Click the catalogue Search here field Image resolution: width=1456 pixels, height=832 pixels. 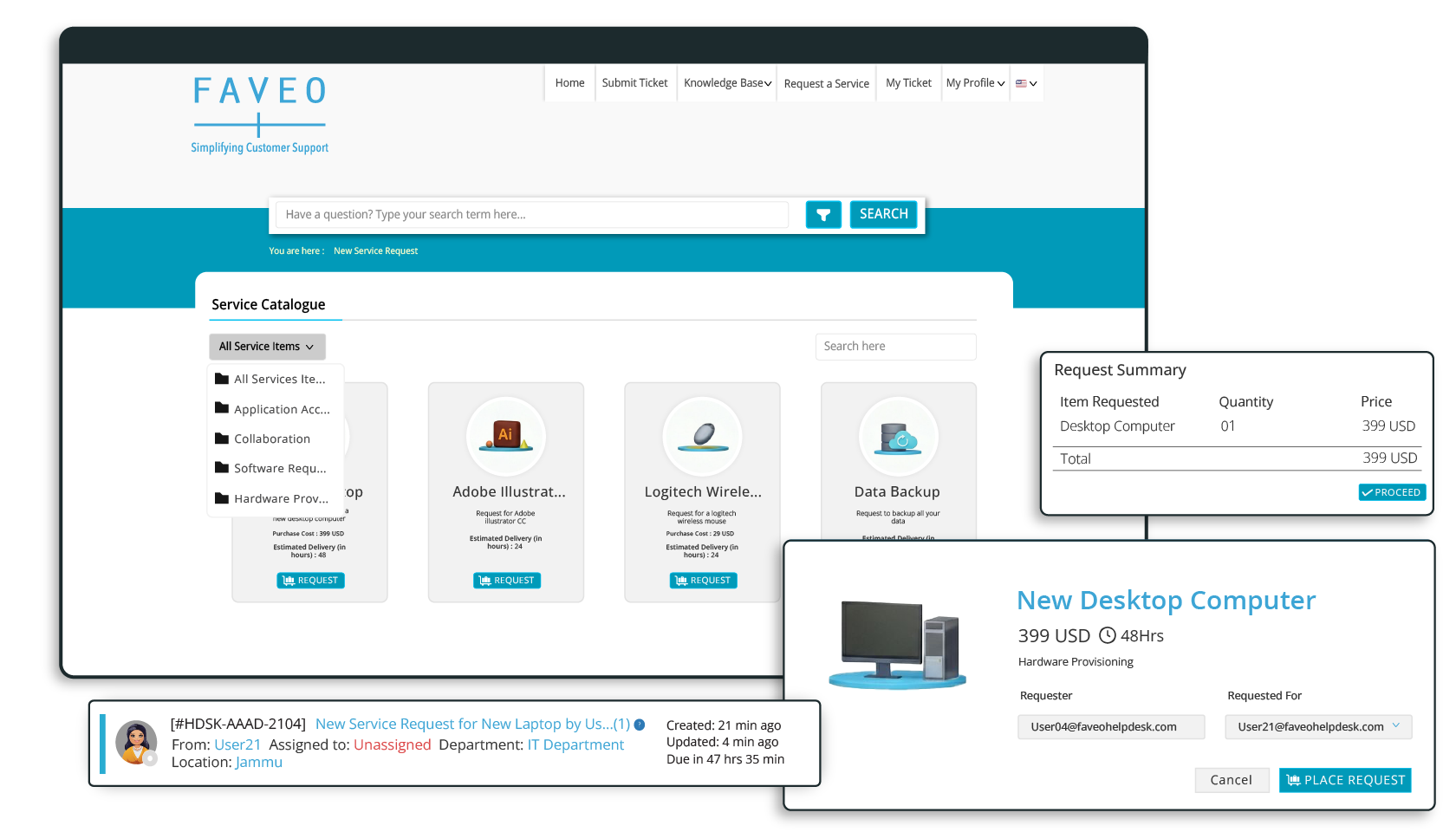click(895, 347)
